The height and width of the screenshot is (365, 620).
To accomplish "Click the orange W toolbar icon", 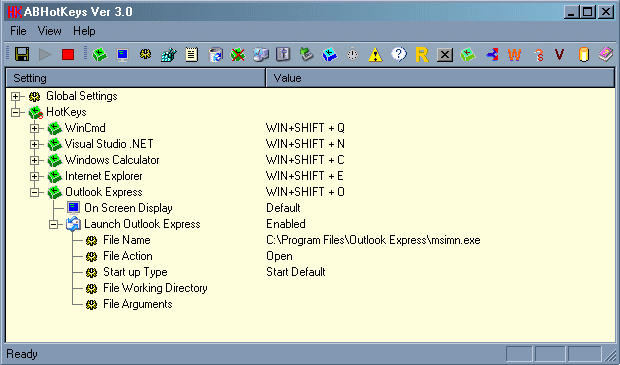I will [x=514, y=54].
